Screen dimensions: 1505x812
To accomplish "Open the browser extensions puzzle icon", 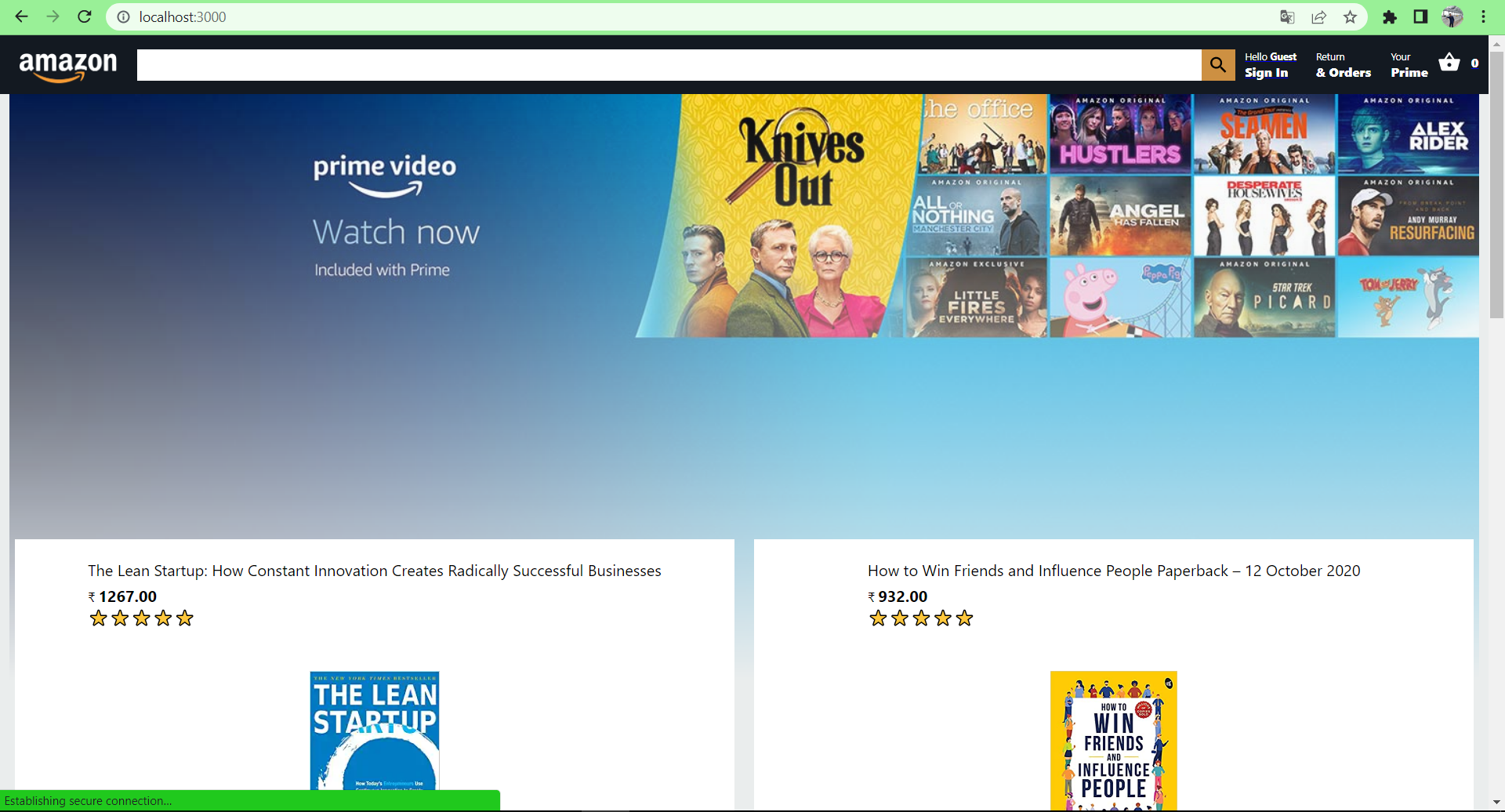I will [x=1390, y=16].
